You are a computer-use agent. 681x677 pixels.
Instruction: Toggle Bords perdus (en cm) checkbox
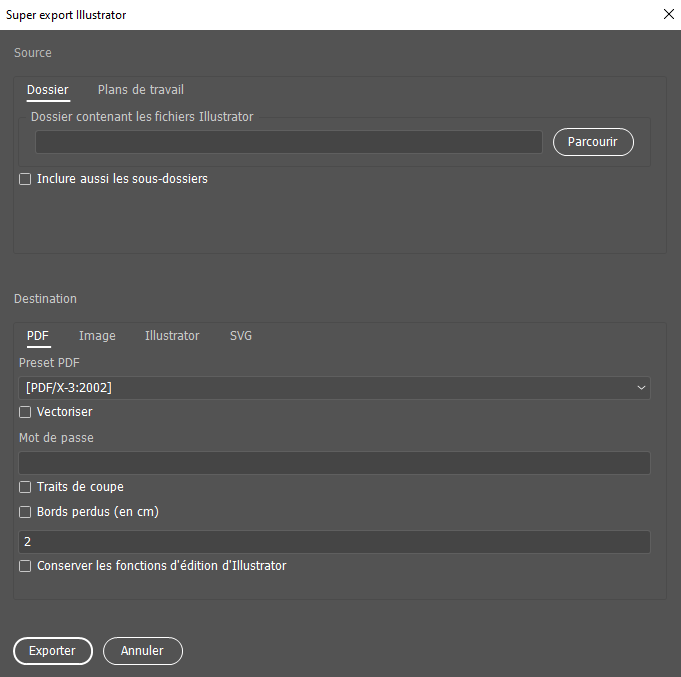click(25, 512)
